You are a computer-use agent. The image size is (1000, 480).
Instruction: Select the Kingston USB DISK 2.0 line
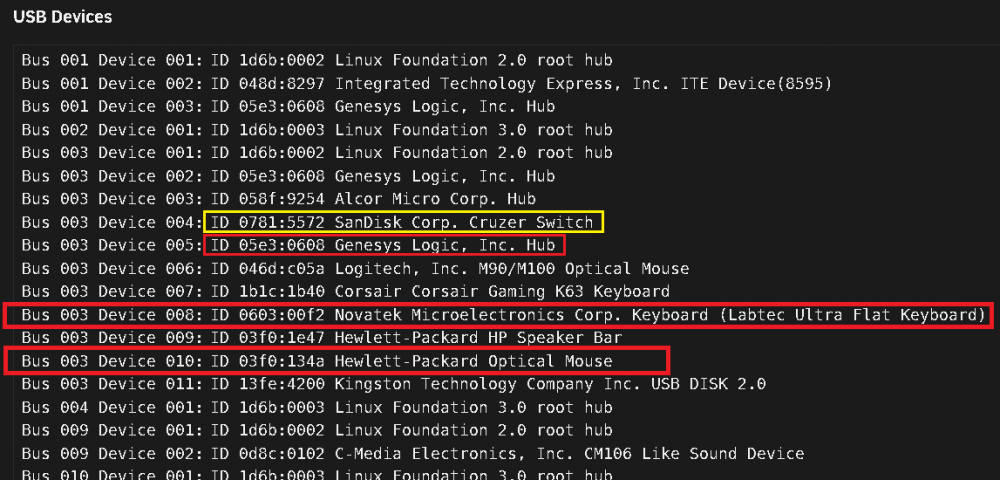[393, 384]
